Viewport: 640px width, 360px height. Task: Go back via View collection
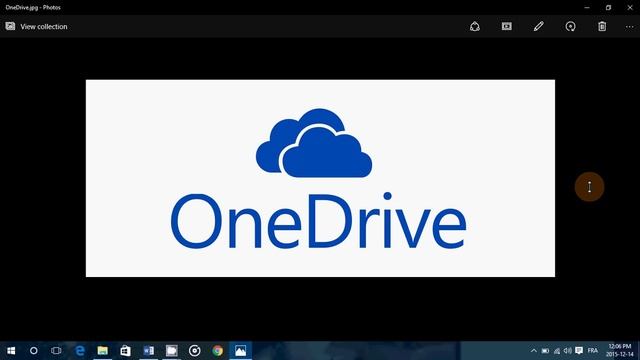44,27
